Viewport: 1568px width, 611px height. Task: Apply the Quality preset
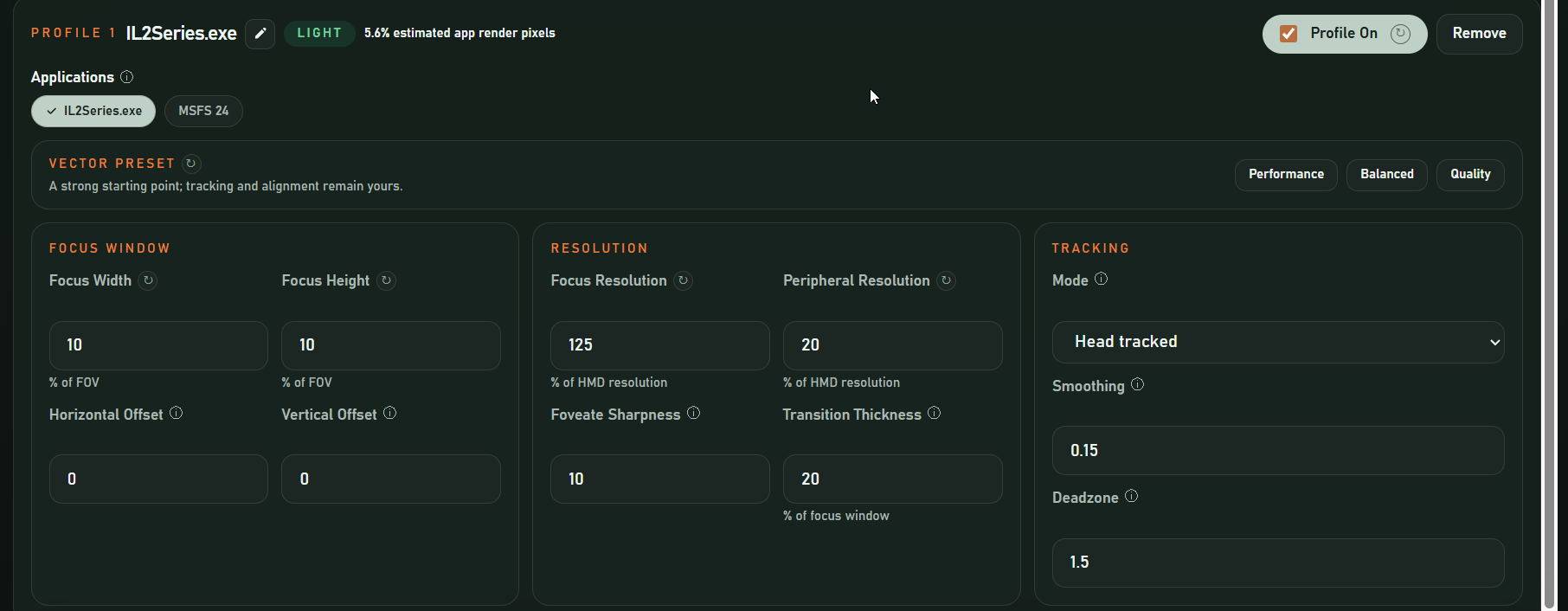tap(1470, 175)
